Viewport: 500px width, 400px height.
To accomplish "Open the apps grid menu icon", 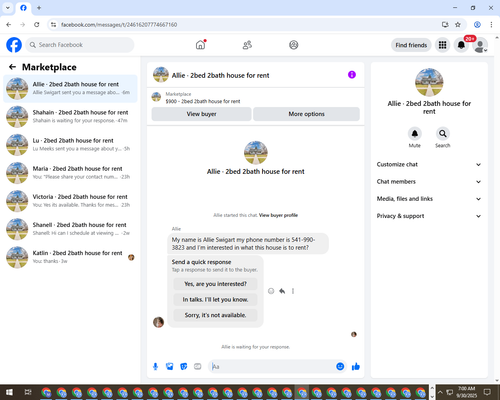I will [442, 45].
